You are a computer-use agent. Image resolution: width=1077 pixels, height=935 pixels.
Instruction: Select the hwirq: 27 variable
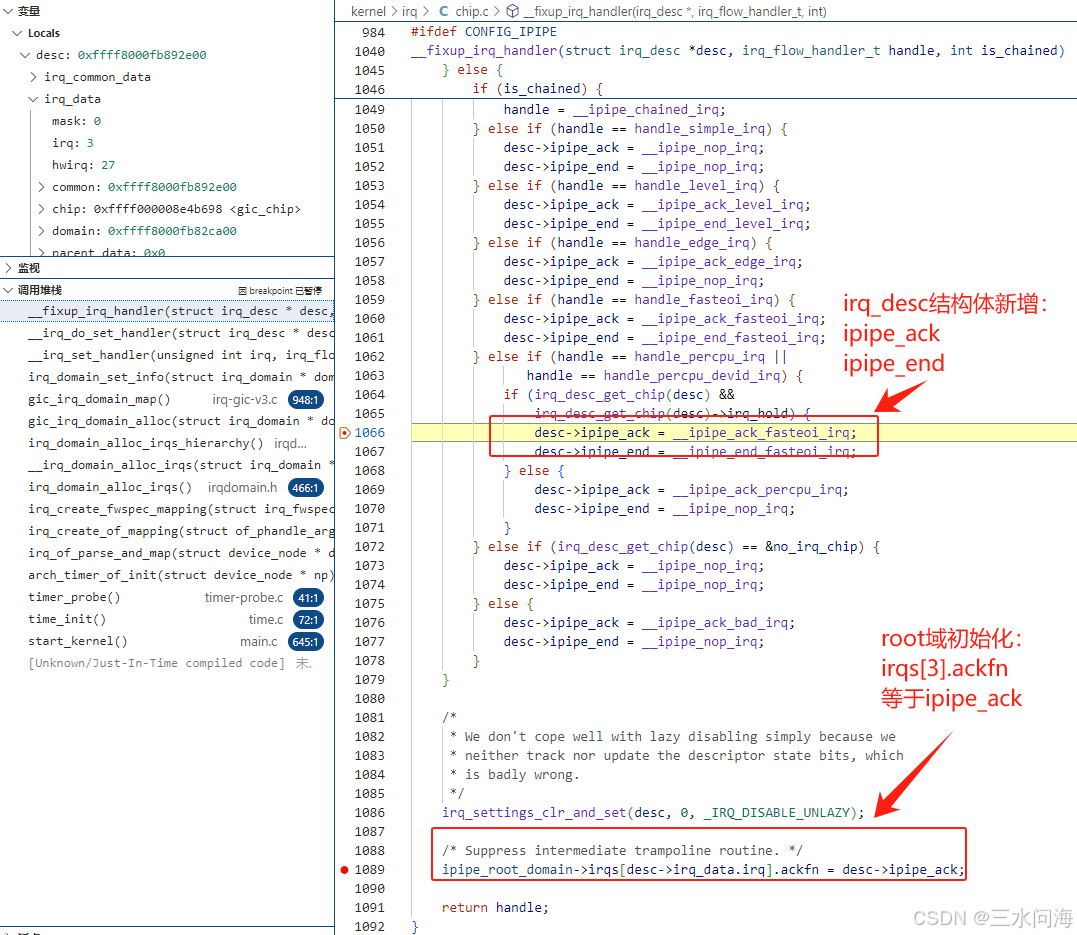tap(84, 165)
